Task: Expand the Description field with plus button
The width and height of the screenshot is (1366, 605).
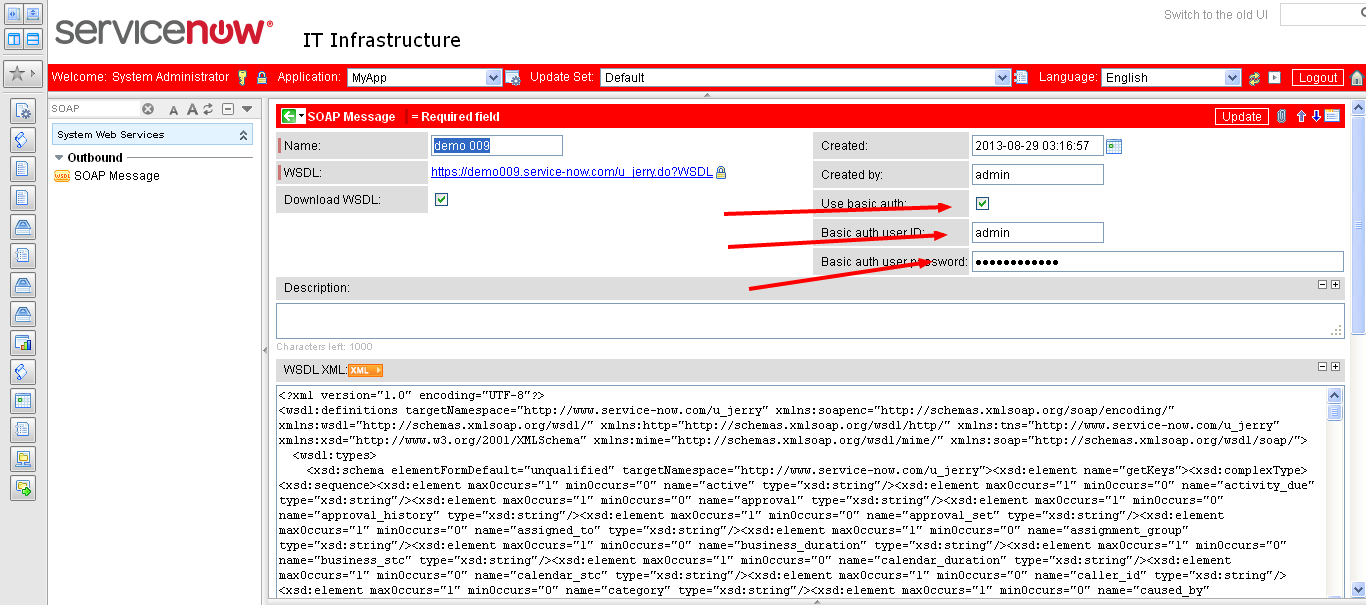Action: pos(1335,285)
